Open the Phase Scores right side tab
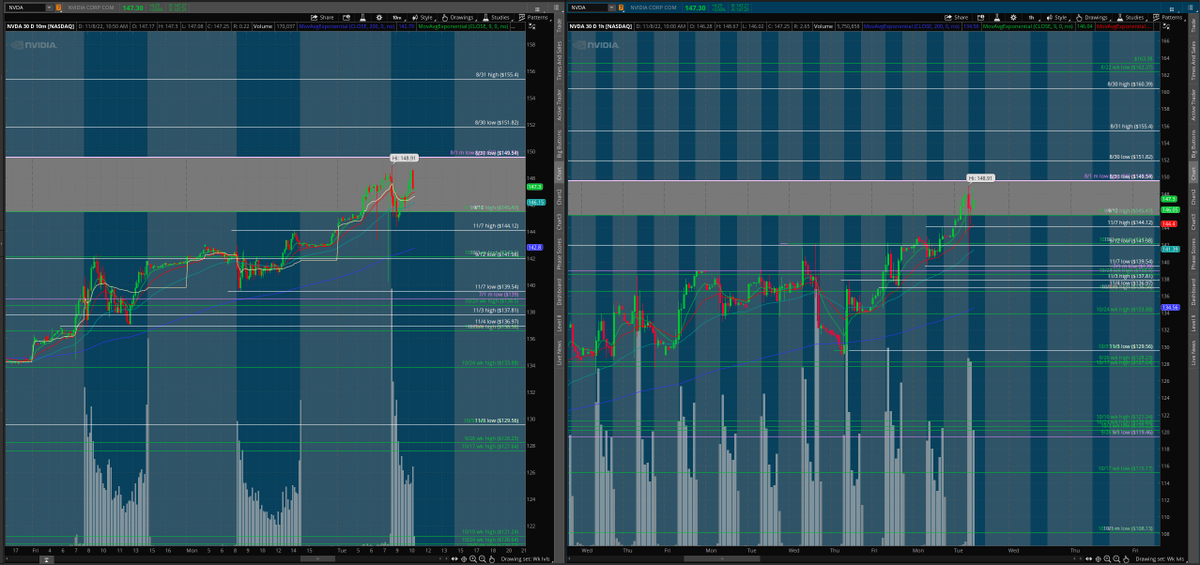 [x=1193, y=252]
